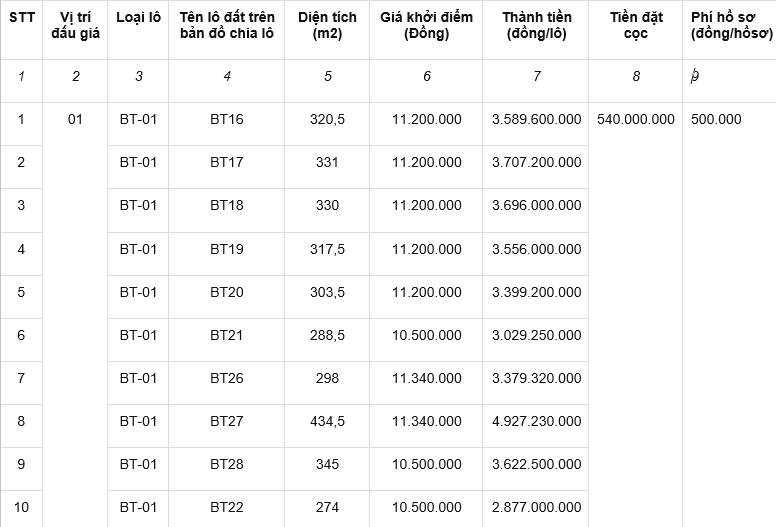Select the BT27 lot name cell
776x527 pixels.
pyautogui.click(x=227, y=426)
